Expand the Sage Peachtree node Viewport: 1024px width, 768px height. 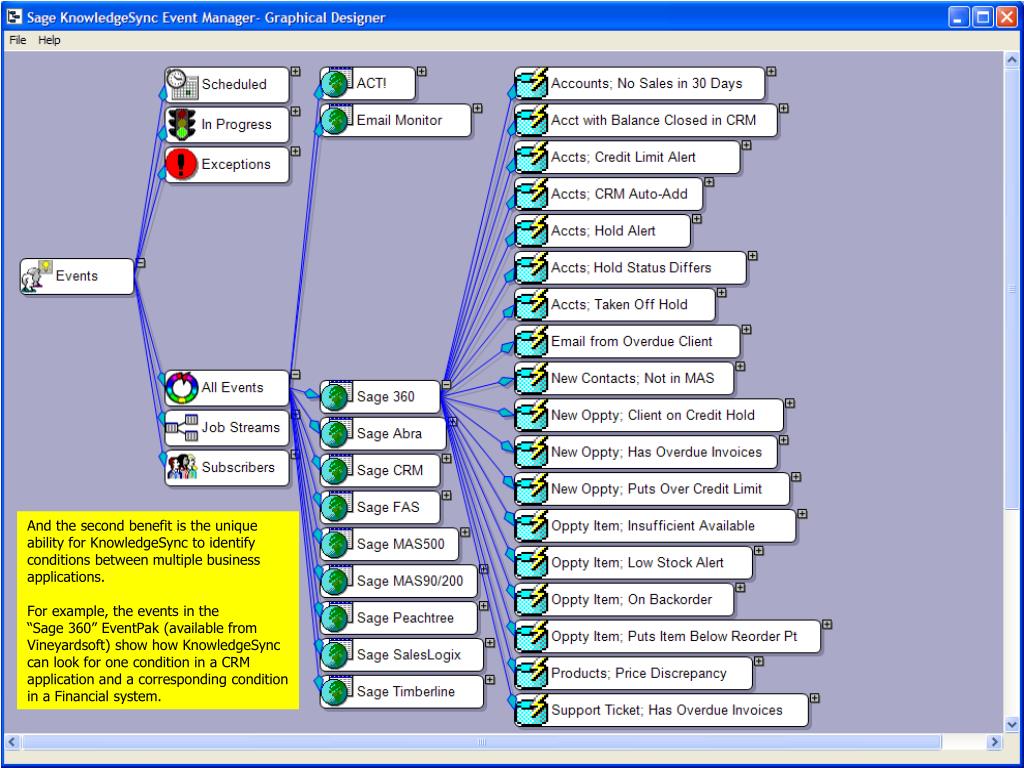[x=484, y=606]
